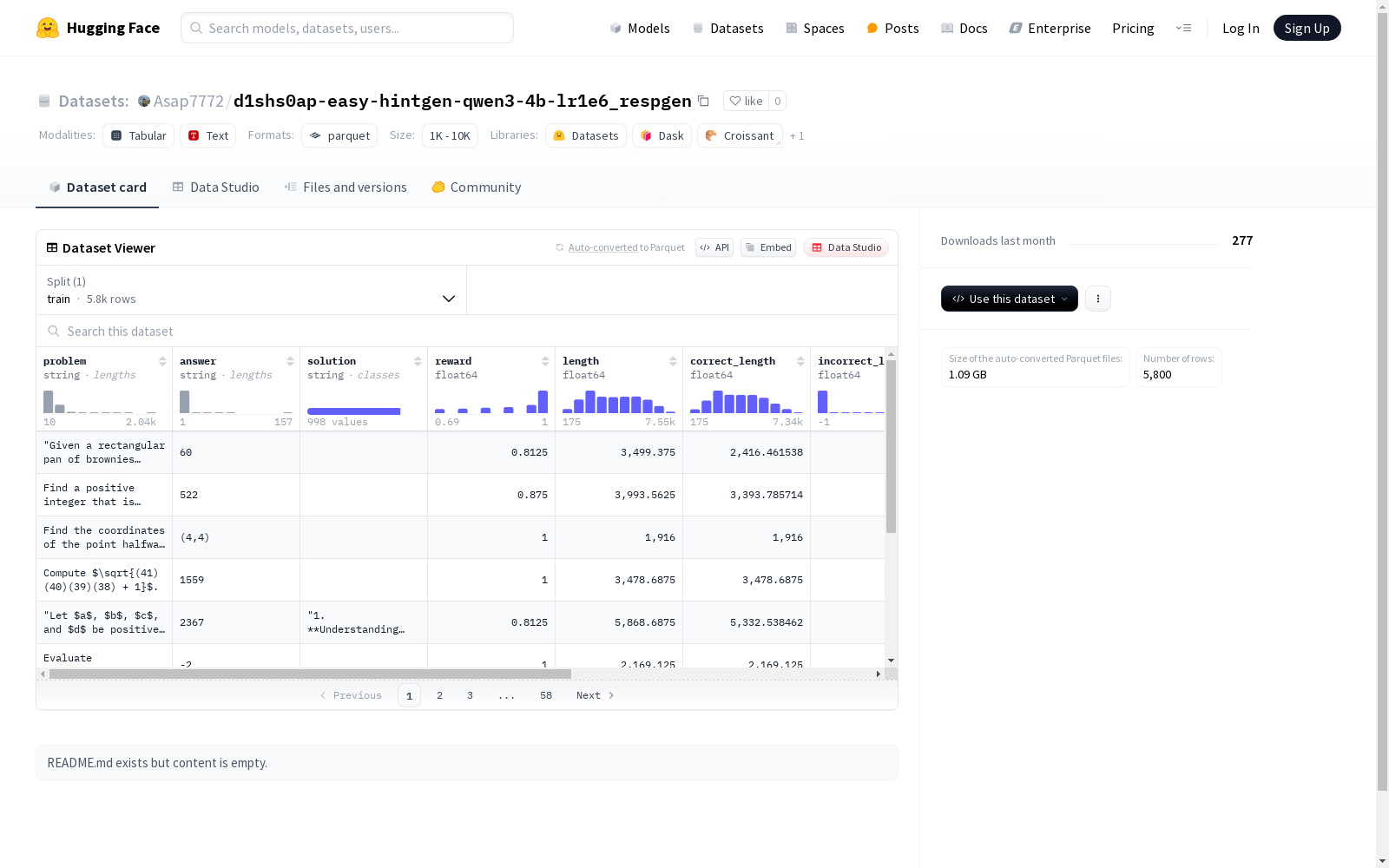Click the Embed button in viewer
The width and height of the screenshot is (1389, 868).
point(768,247)
